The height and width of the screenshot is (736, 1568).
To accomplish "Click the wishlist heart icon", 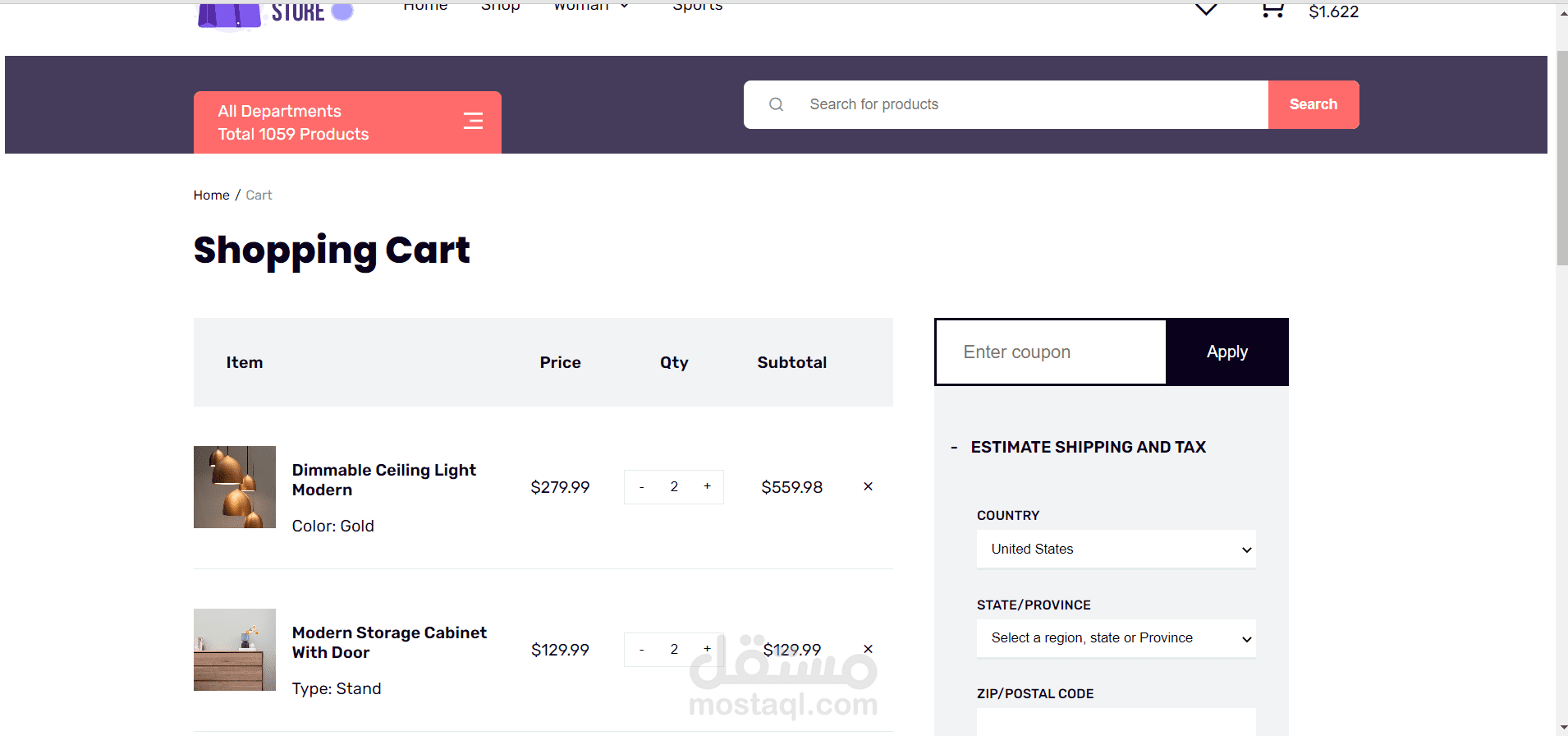I will 1206,10.
